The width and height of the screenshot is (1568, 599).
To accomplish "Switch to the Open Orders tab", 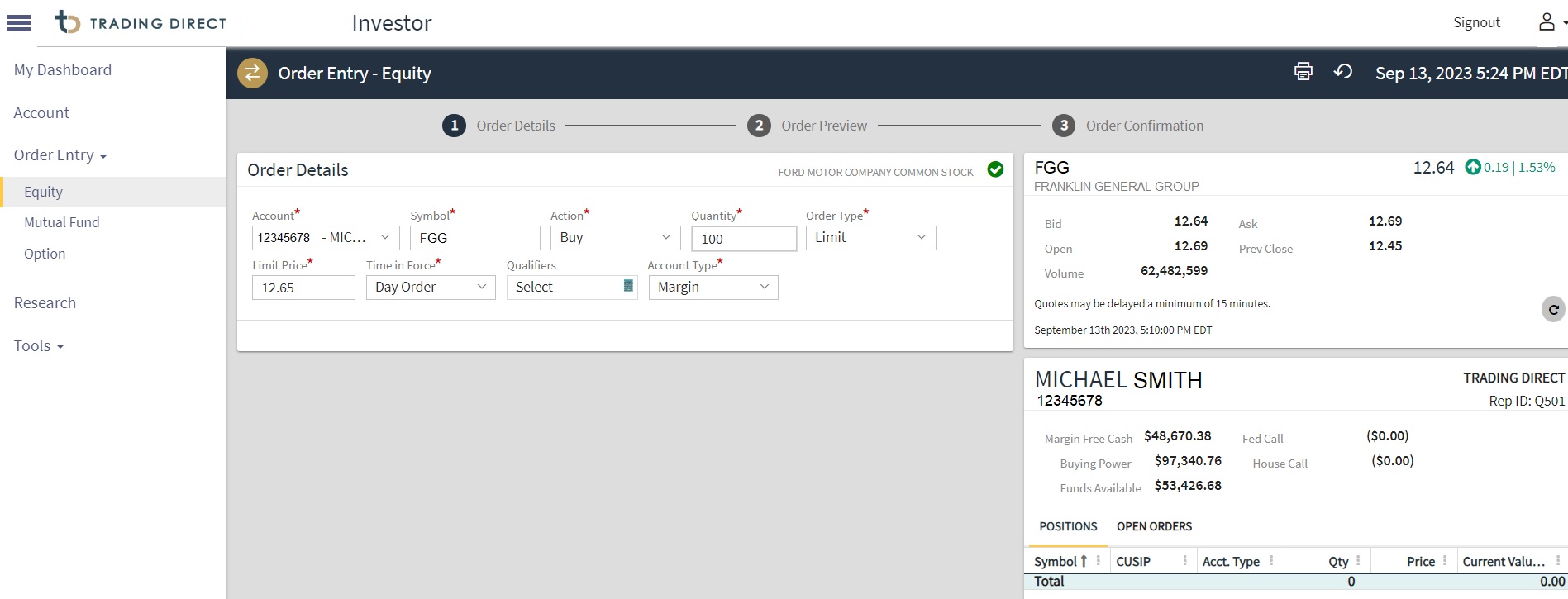I will [x=1154, y=526].
